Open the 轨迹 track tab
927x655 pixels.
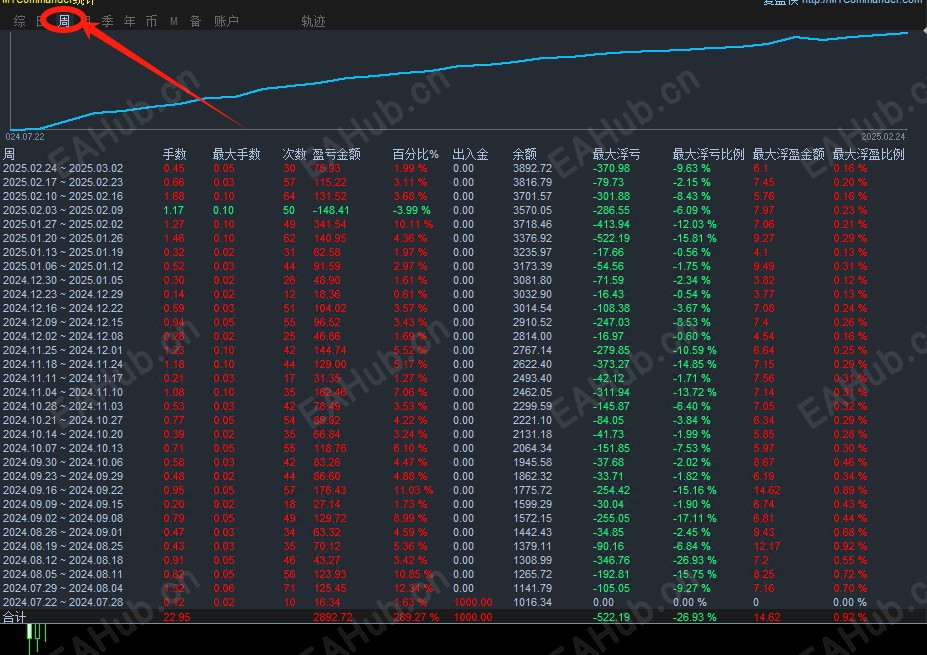(x=313, y=21)
